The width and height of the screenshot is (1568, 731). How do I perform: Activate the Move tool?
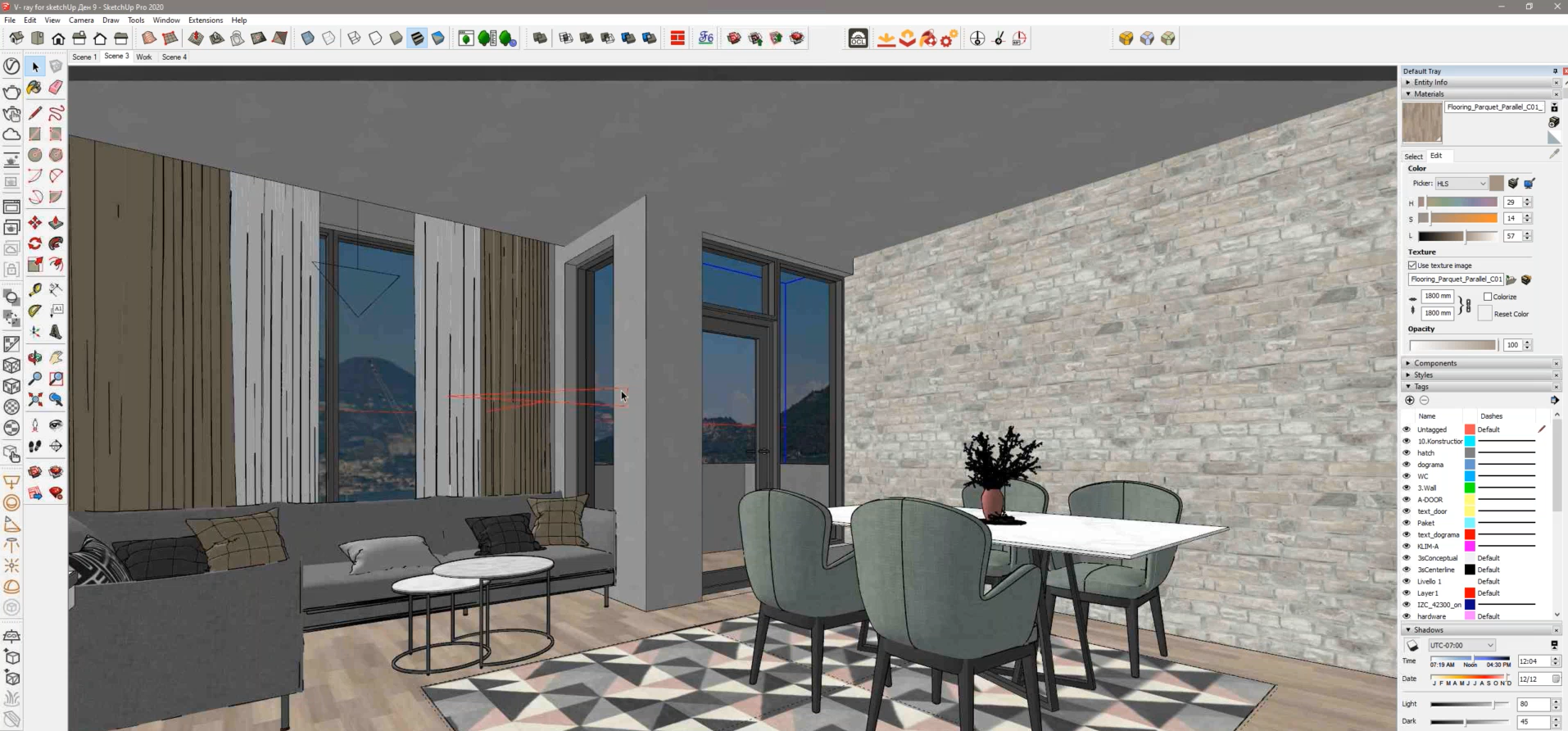(34, 223)
